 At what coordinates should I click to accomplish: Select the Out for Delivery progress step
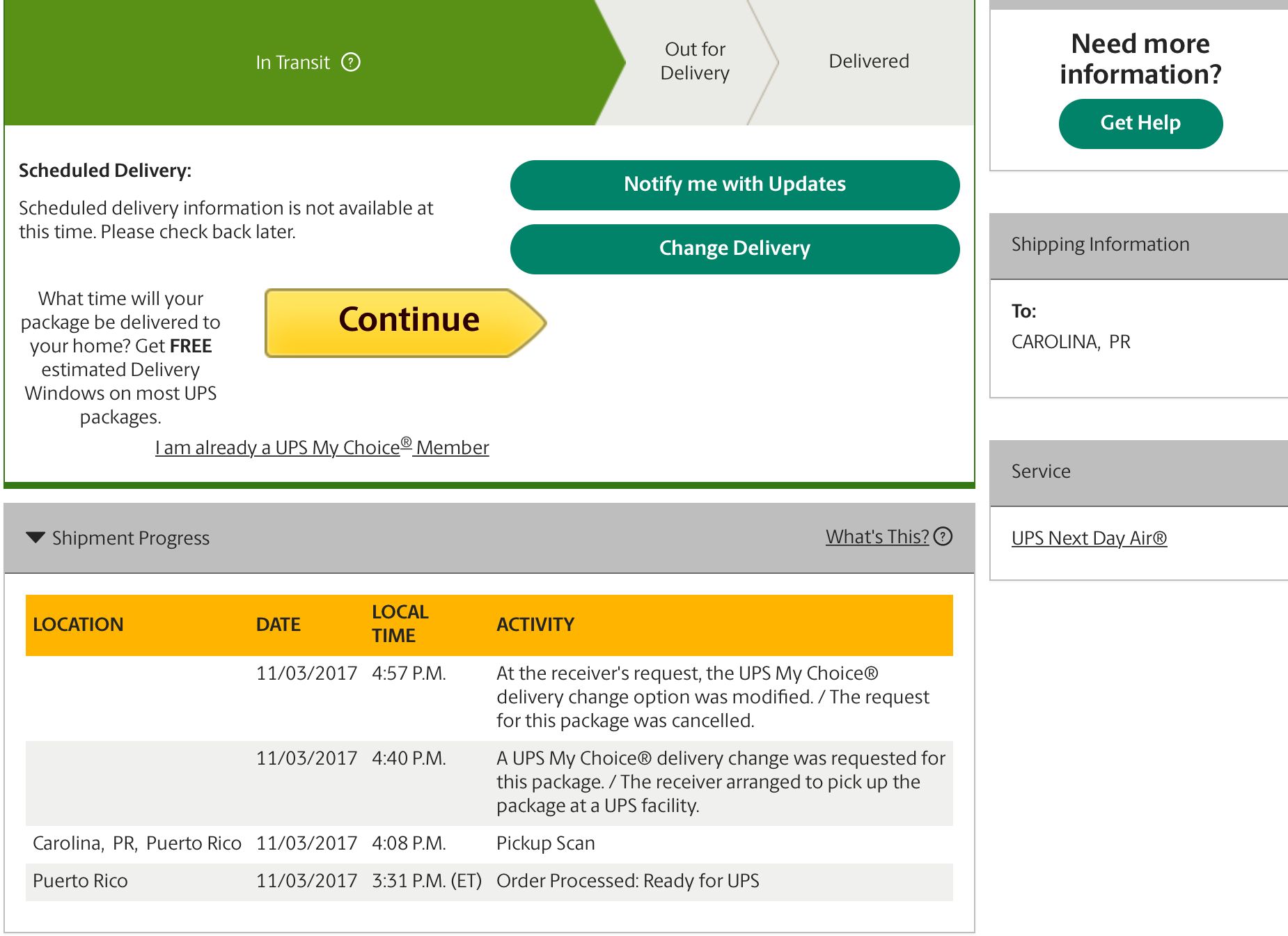pyautogui.click(x=695, y=61)
